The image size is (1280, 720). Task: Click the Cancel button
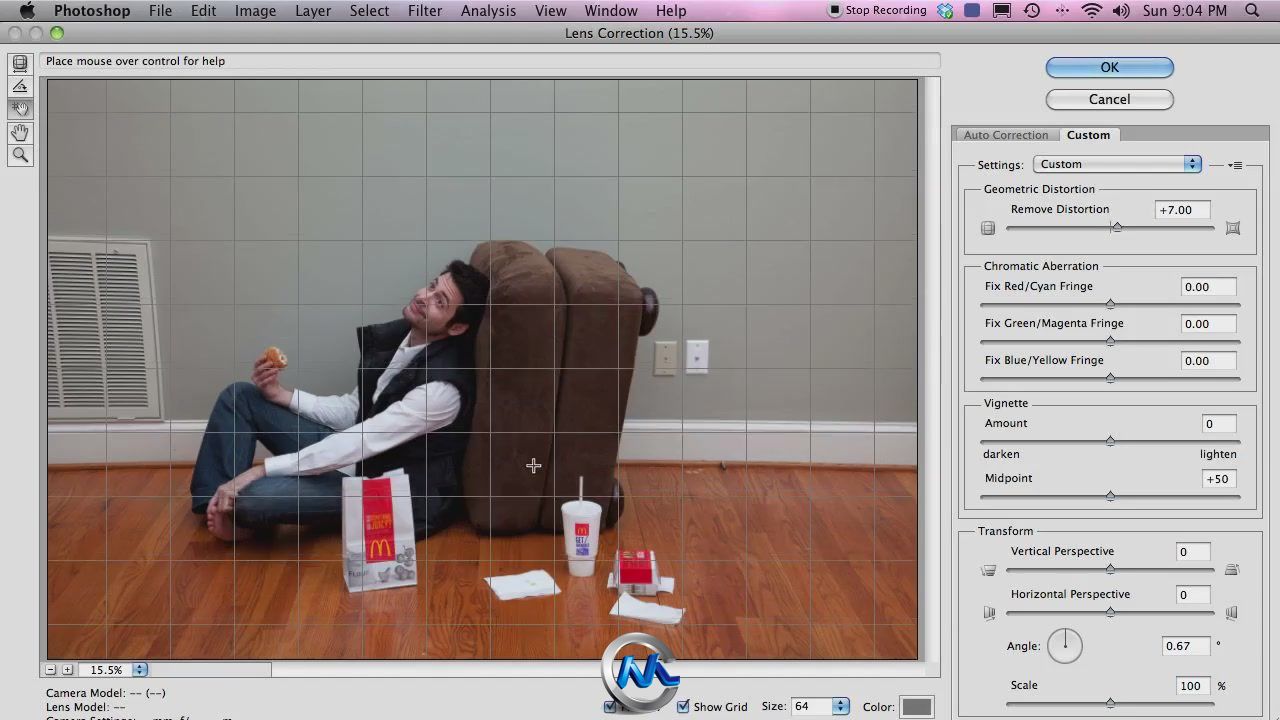pyautogui.click(x=1109, y=99)
